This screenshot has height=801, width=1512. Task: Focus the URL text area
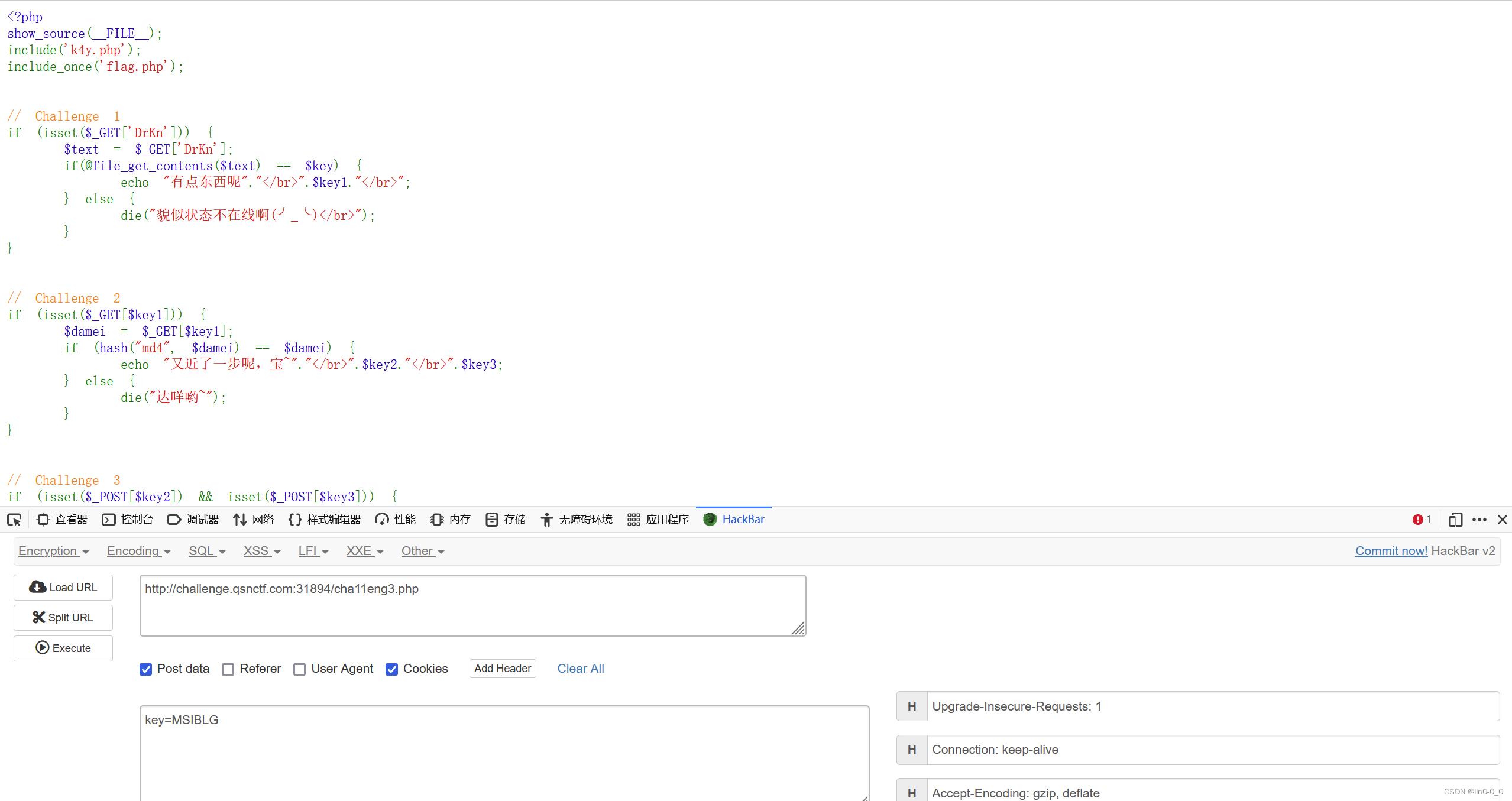[x=473, y=605]
